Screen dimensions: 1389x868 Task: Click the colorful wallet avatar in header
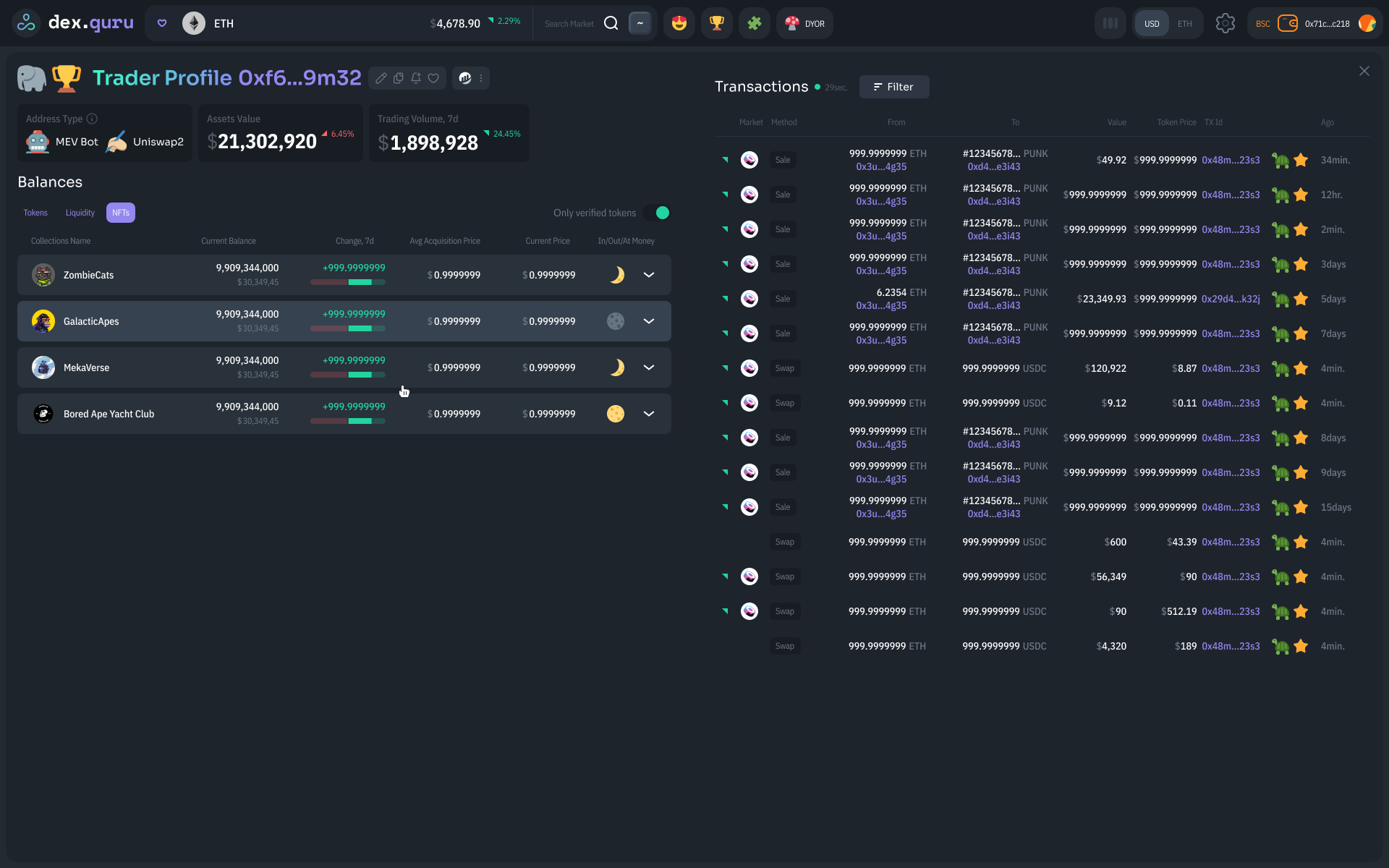1367,23
